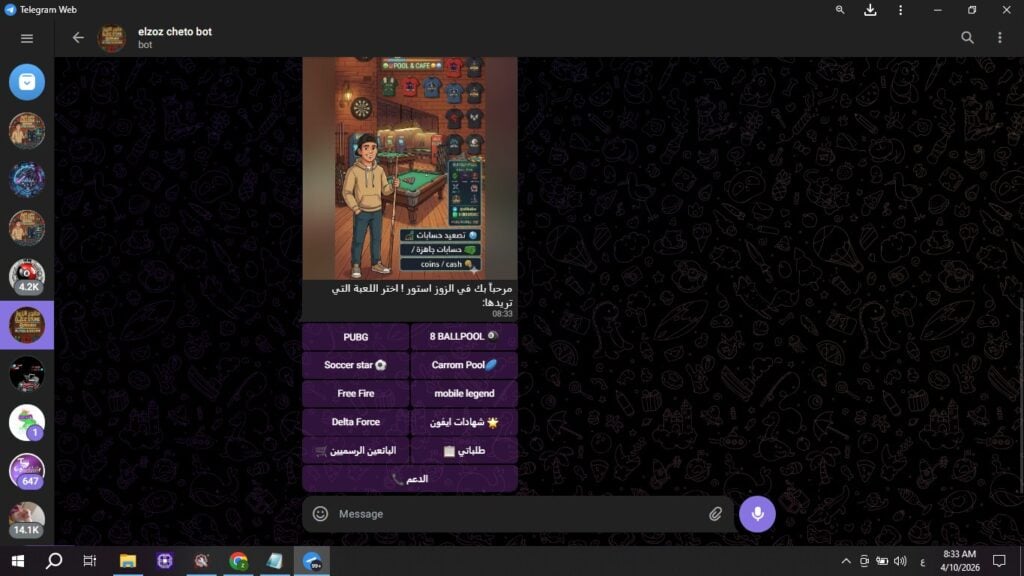Open chat options three-dot menu

click(999, 38)
